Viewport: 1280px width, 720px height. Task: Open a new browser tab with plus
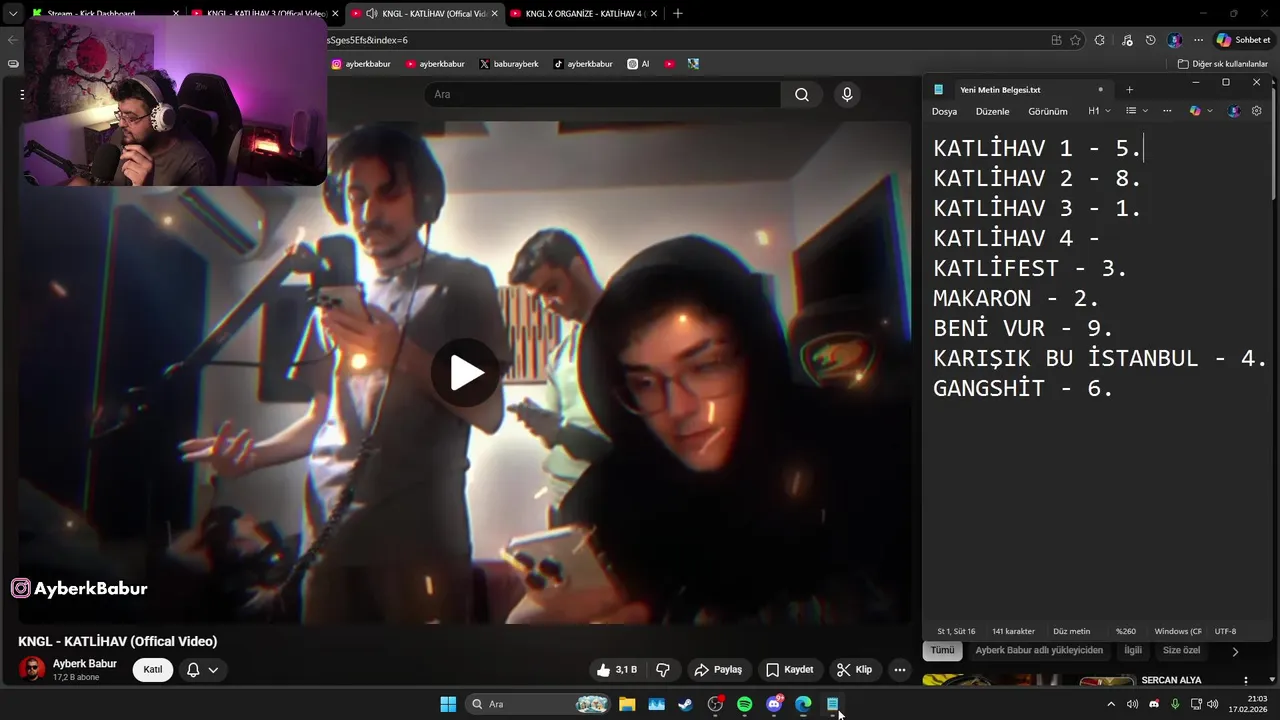pyautogui.click(x=678, y=14)
